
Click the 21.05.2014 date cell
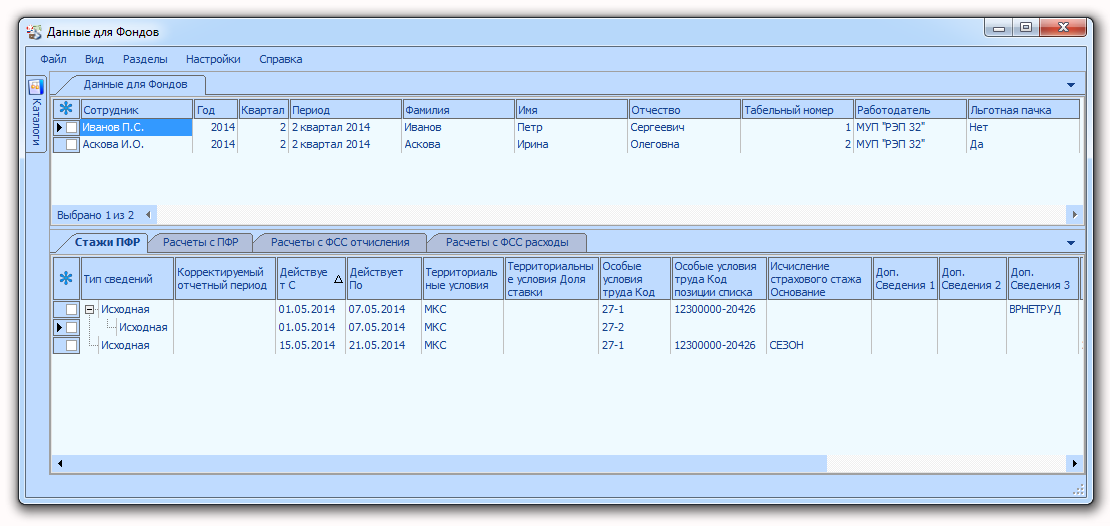pos(384,345)
